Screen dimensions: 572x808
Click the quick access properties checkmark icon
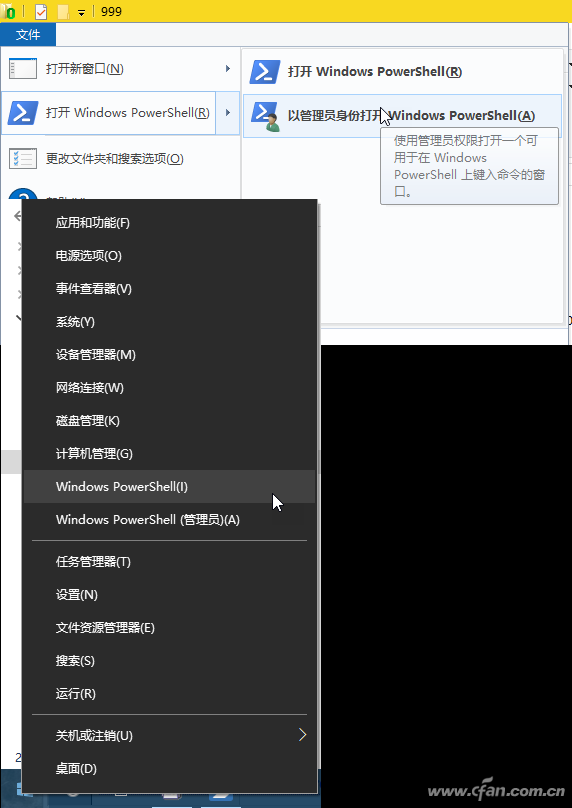(41, 11)
